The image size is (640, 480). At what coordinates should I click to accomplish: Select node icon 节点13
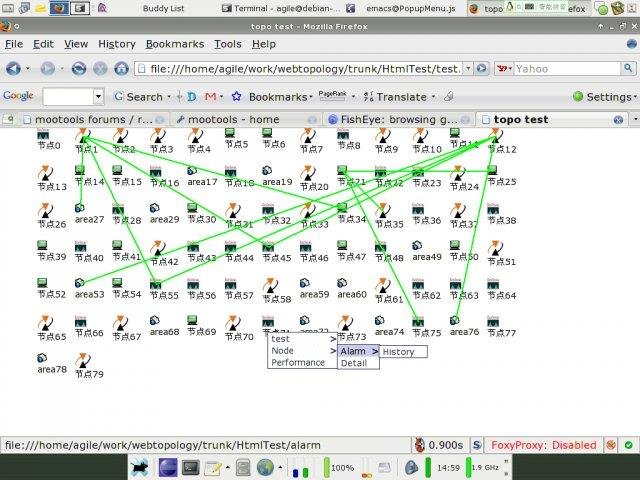point(45,173)
